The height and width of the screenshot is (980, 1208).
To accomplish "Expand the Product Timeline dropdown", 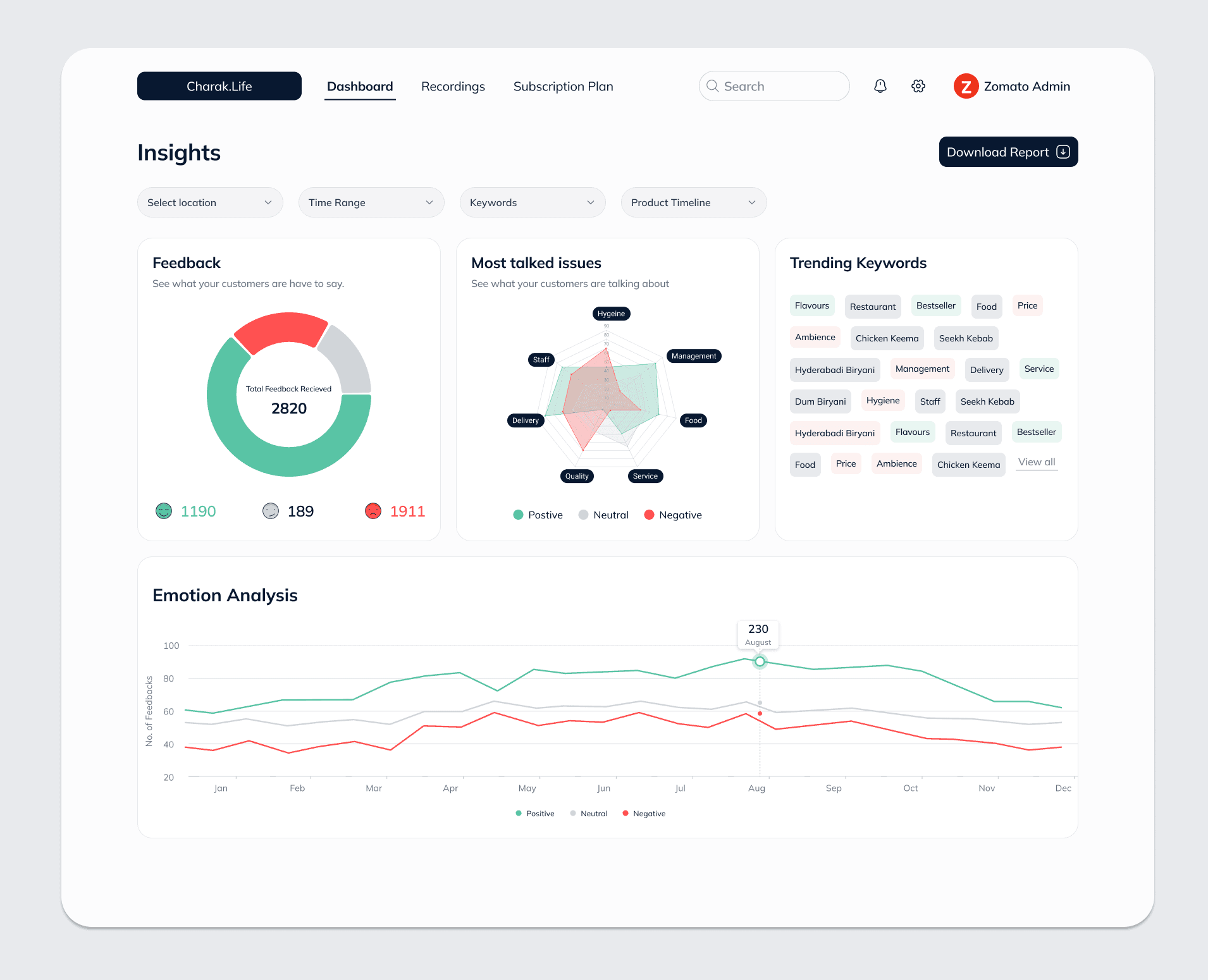I will [x=694, y=202].
